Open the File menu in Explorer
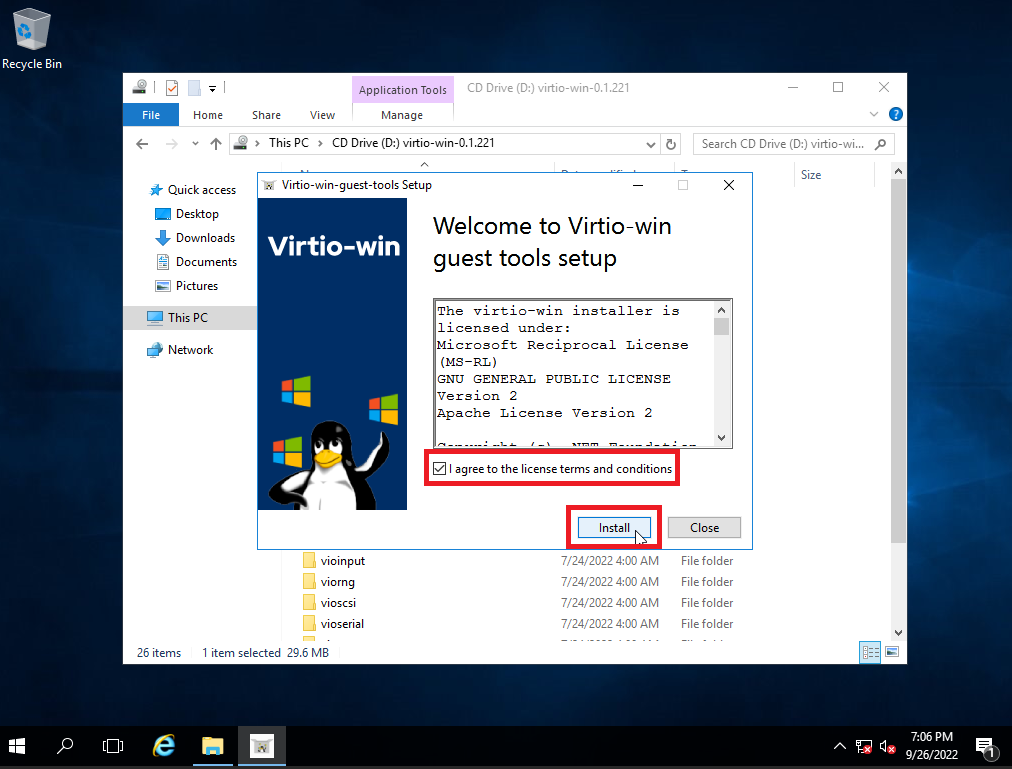This screenshot has width=1012, height=769. coord(151,115)
